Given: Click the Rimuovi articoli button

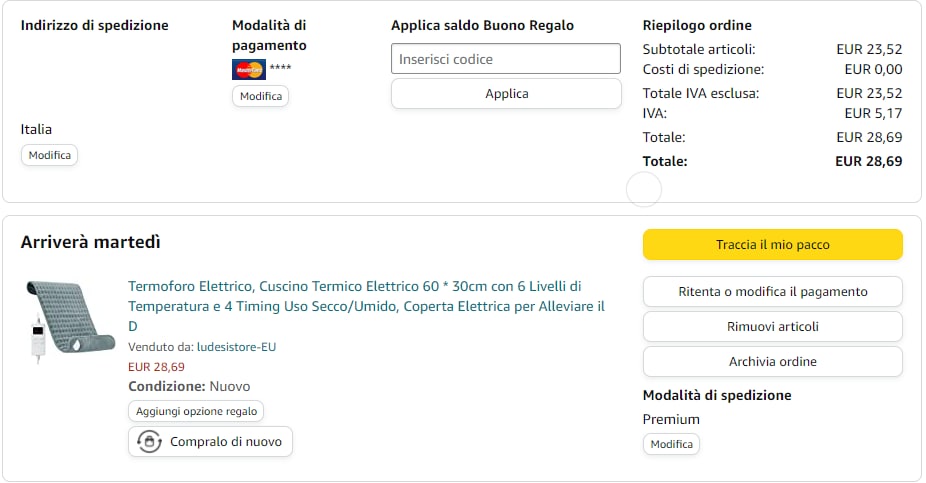Looking at the screenshot, I should point(772,326).
